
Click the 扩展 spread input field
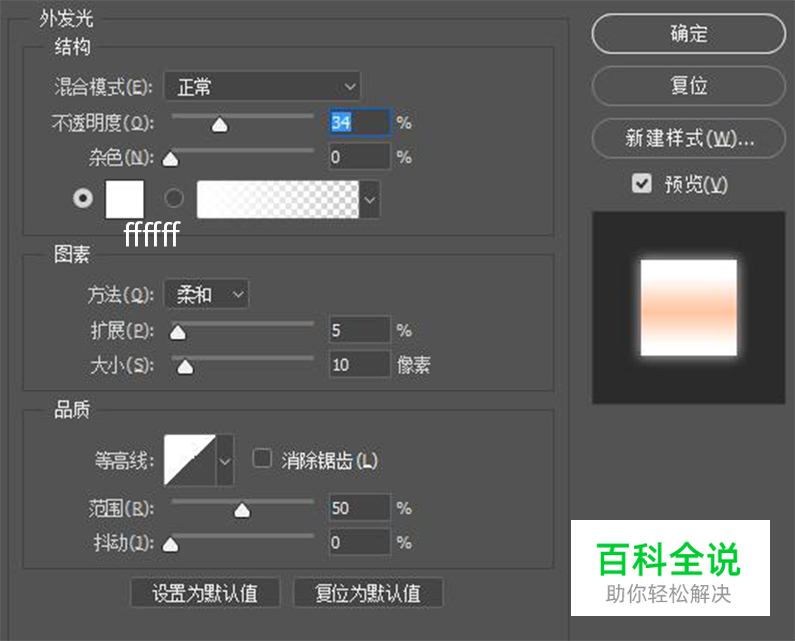[x=359, y=330]
